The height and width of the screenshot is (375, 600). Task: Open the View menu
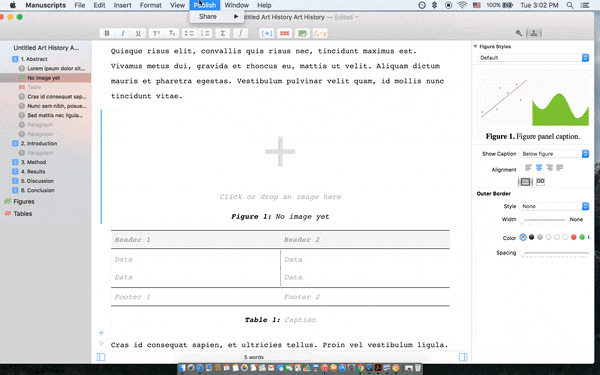(177, 5)
